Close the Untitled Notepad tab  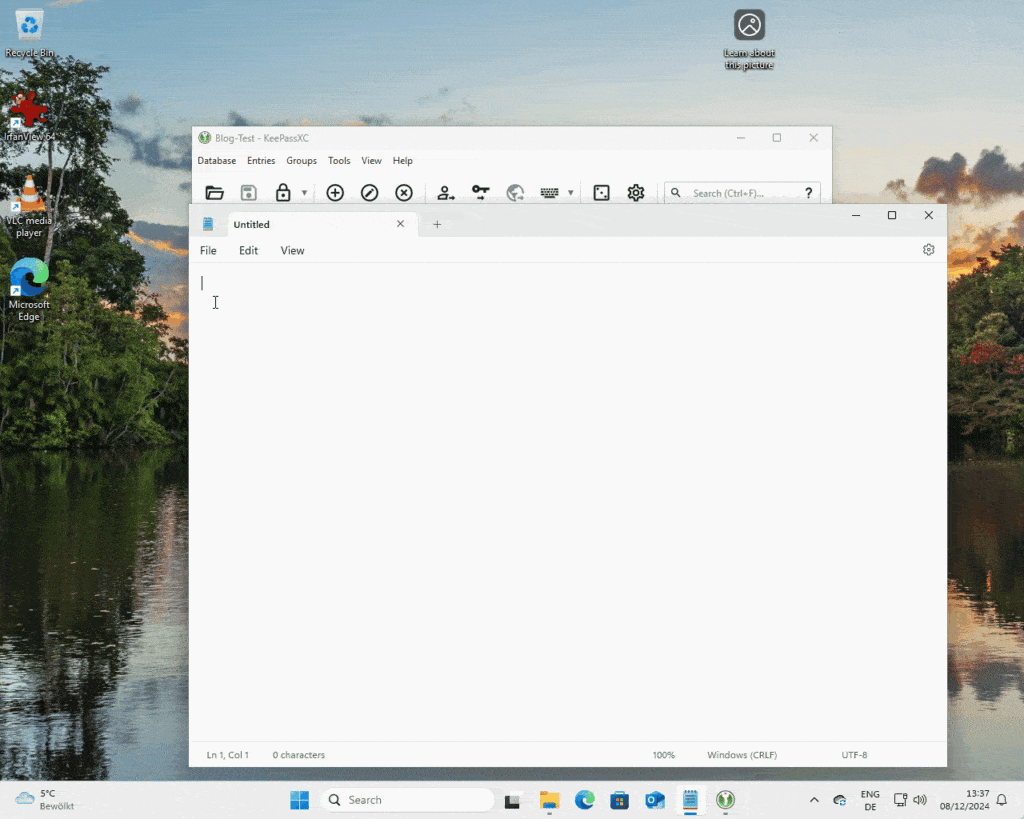point(400,224)
